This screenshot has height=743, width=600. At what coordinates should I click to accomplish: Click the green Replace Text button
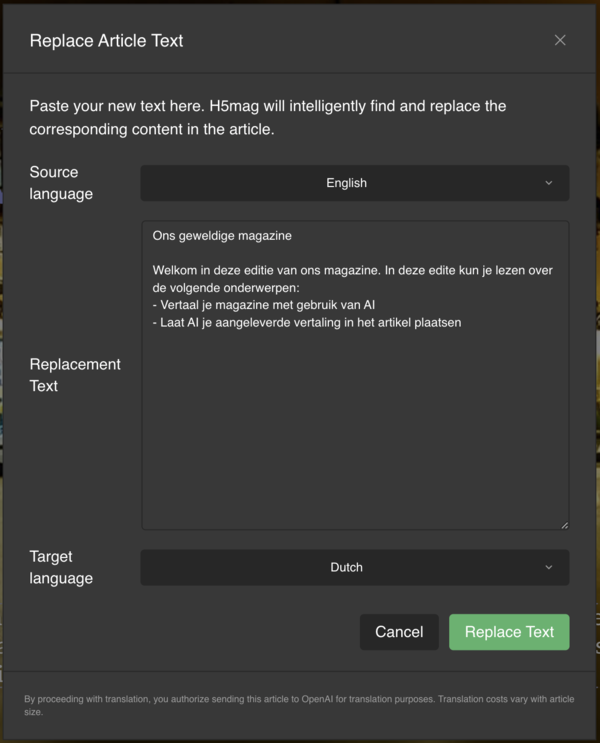pyautogui.click(x=509, y=632)
